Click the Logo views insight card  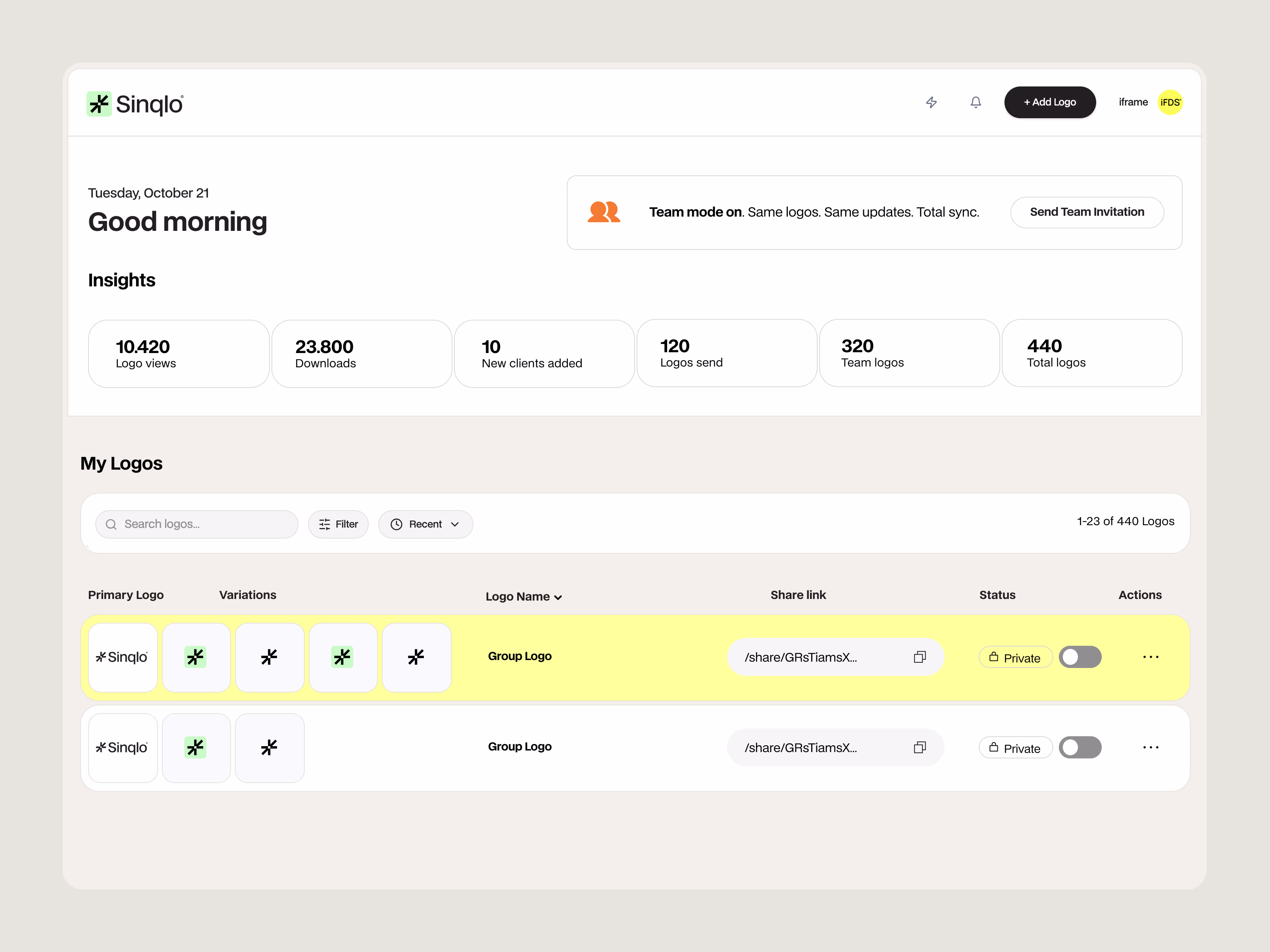[179, 353]
